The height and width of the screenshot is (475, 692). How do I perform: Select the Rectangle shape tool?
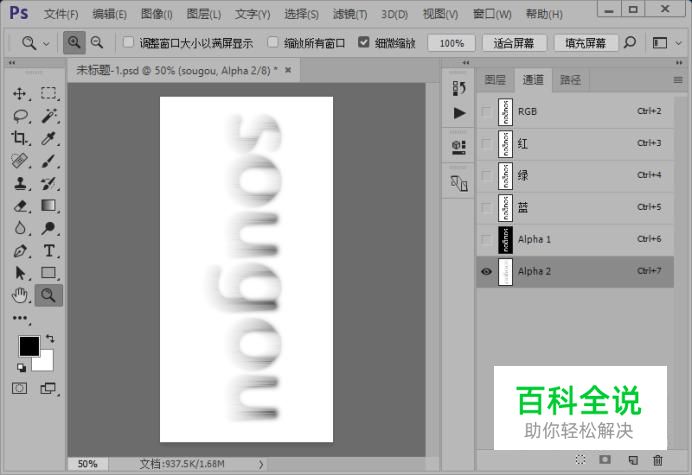coord(49,273)
